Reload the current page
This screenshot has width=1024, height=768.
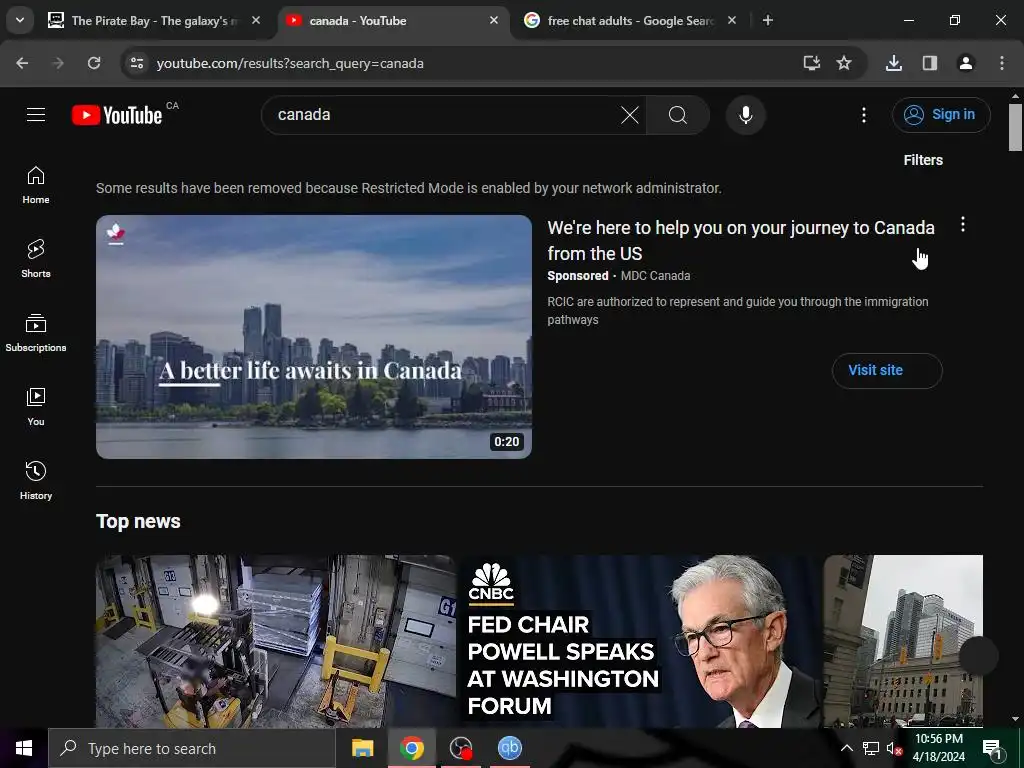point(94,63)
